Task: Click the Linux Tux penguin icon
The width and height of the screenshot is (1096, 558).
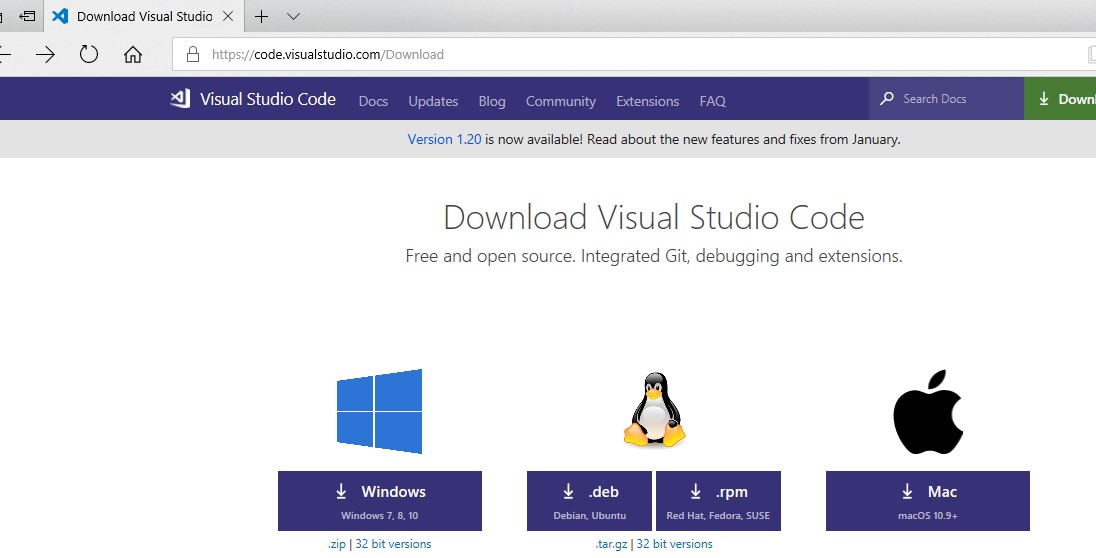Action: click(x=654, y=410)
